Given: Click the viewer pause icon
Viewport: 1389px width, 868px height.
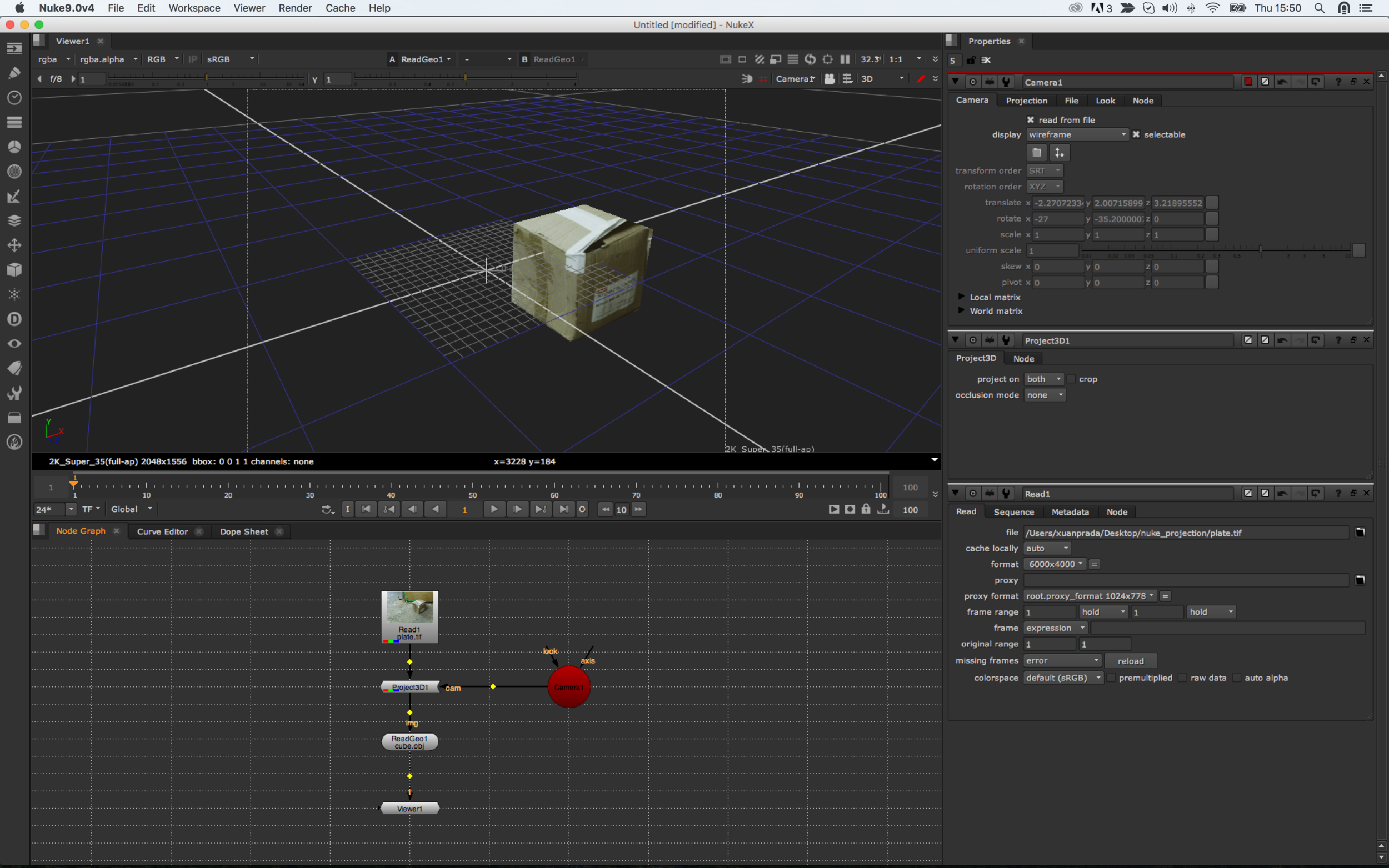Looking at the screenshot, I should point(845,59).
